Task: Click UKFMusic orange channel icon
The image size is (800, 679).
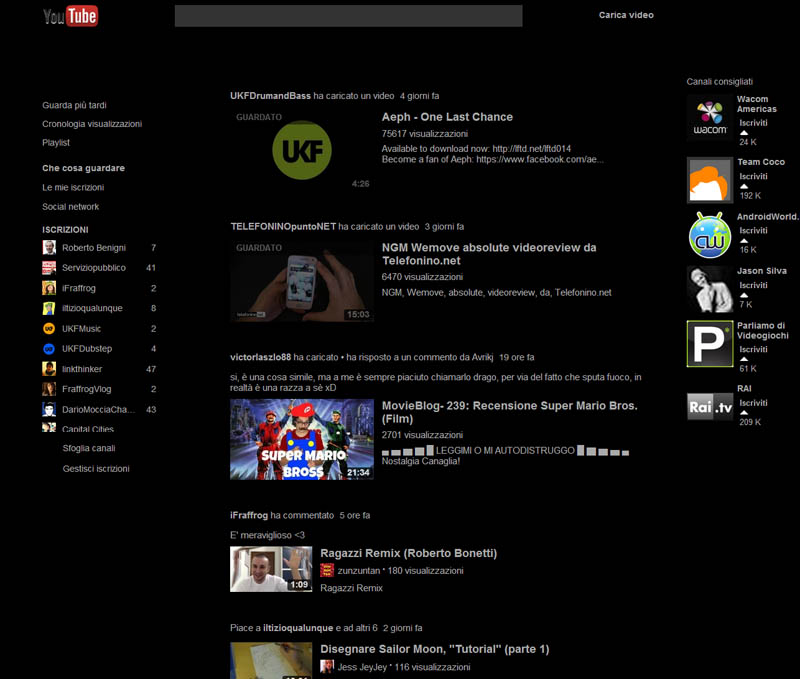Action: 49,329
